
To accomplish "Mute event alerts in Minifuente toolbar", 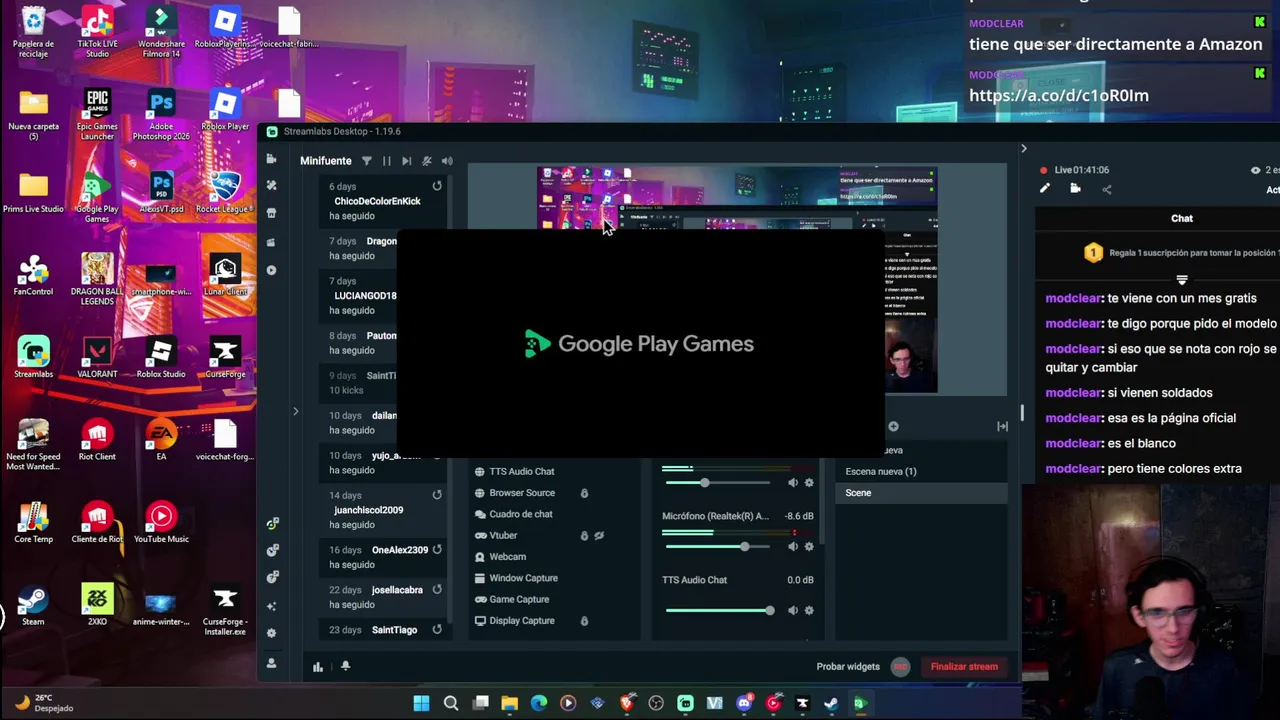I will pos(427,161).
